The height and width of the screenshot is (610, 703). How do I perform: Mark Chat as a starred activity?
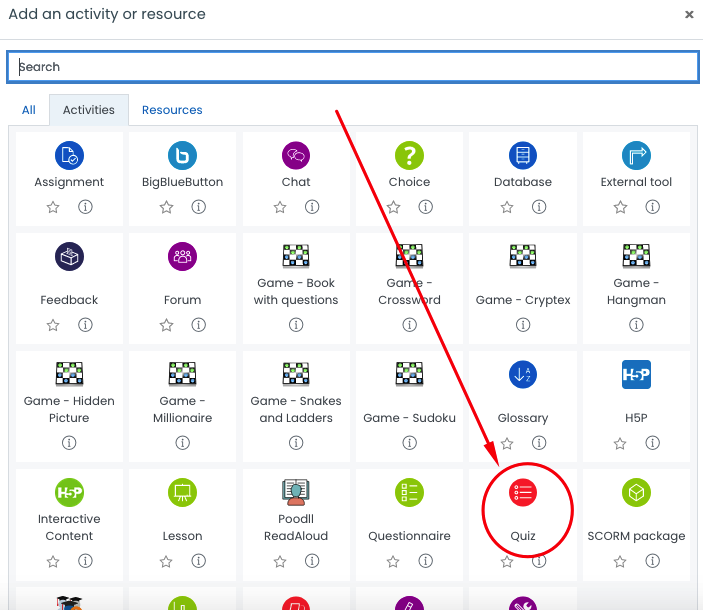[280, 207]
